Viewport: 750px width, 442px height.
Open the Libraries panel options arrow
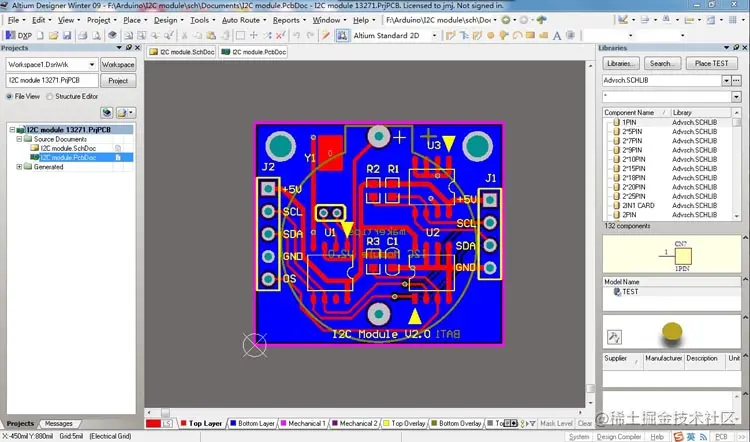(x=727, y=47)
